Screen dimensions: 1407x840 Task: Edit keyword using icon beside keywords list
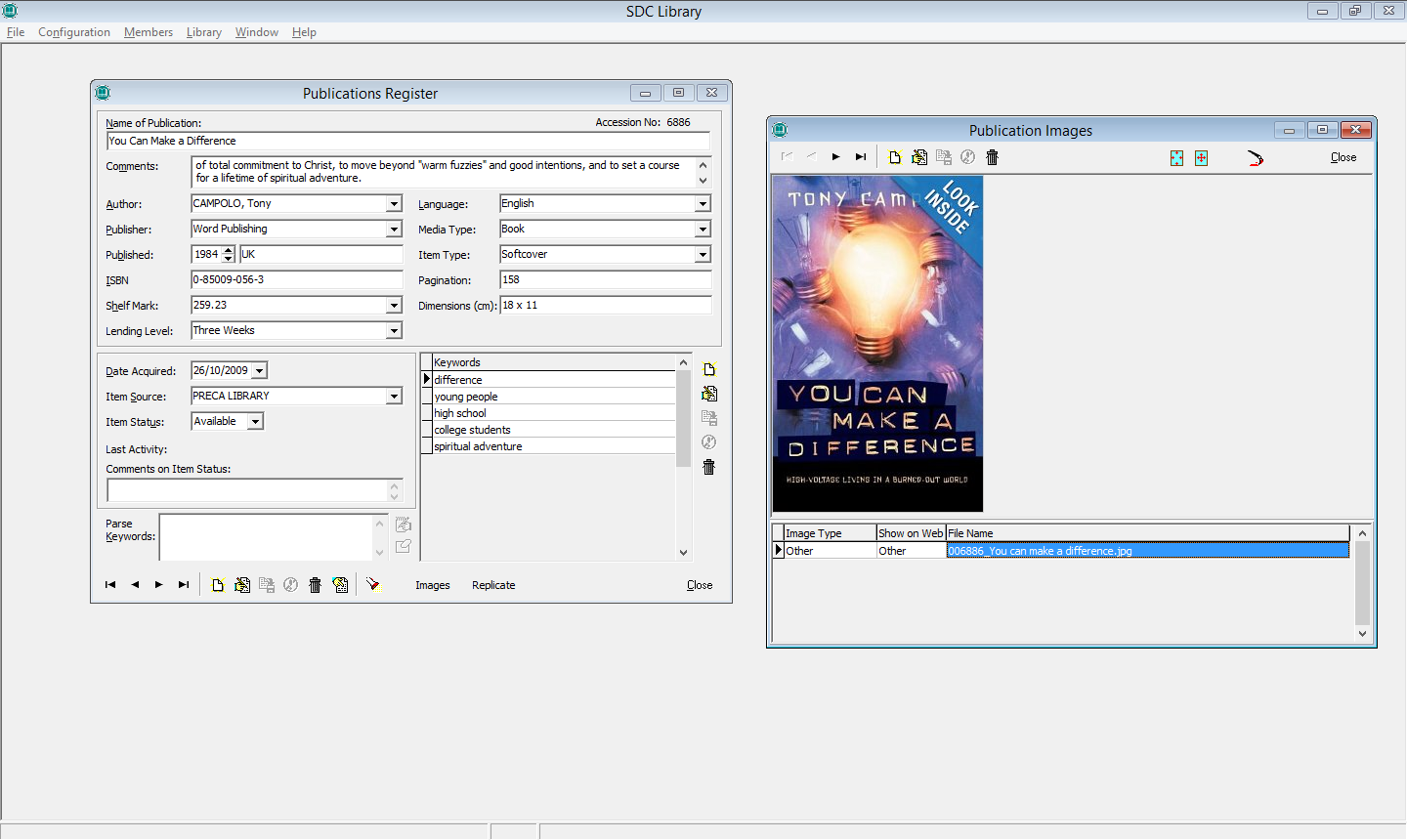pyautogui.click(x=709, y=394)
